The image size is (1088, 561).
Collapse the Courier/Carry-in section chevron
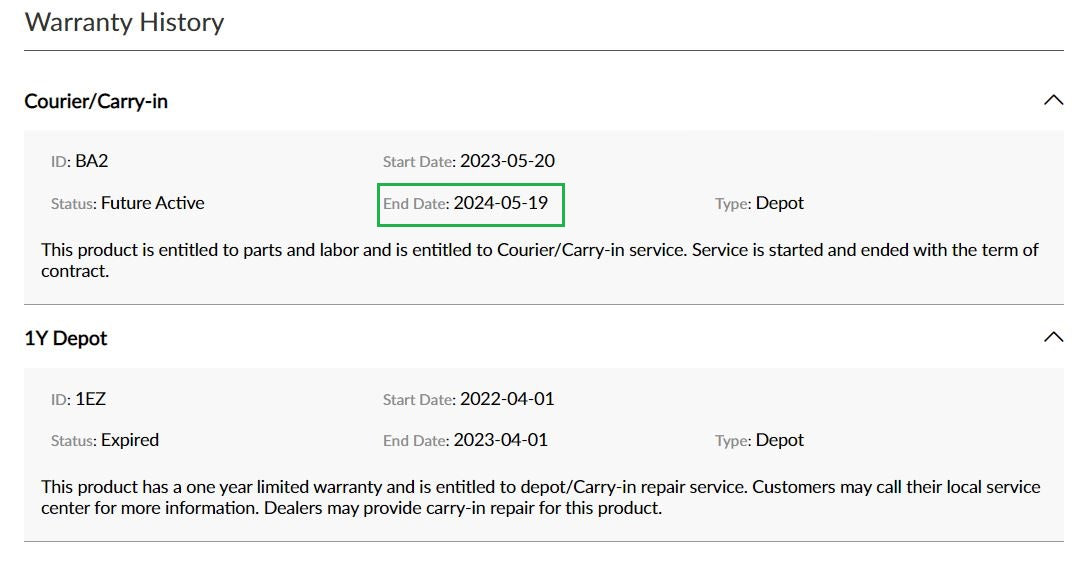coord(1053,101)
